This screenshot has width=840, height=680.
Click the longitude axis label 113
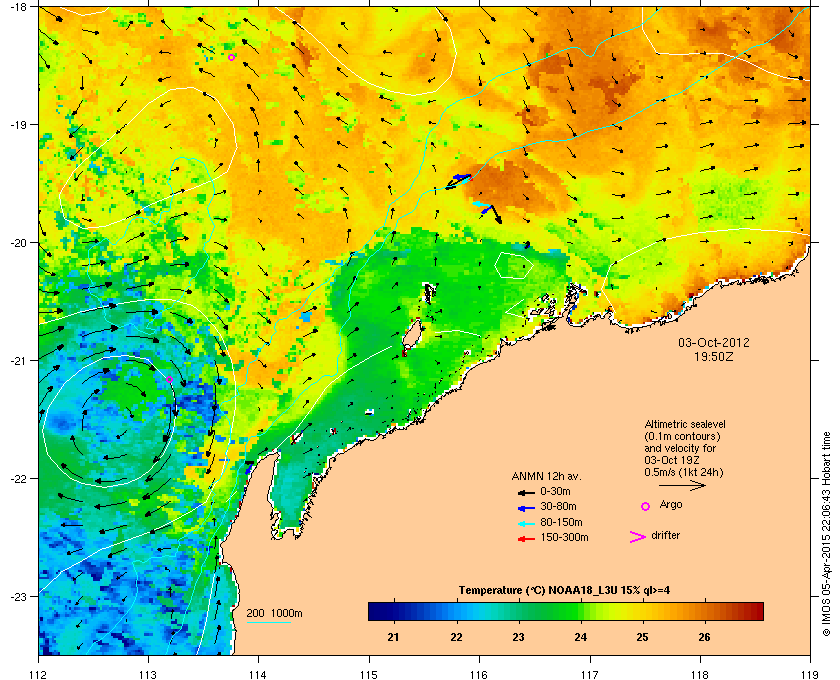148,674
